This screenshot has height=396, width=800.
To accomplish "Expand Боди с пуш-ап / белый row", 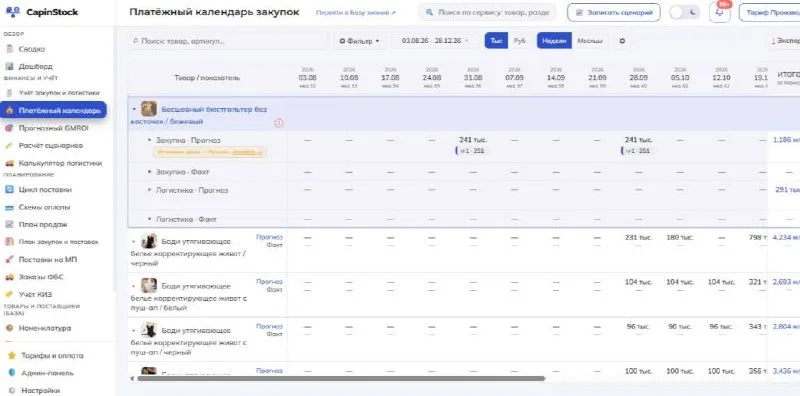I will click(134, 286).
